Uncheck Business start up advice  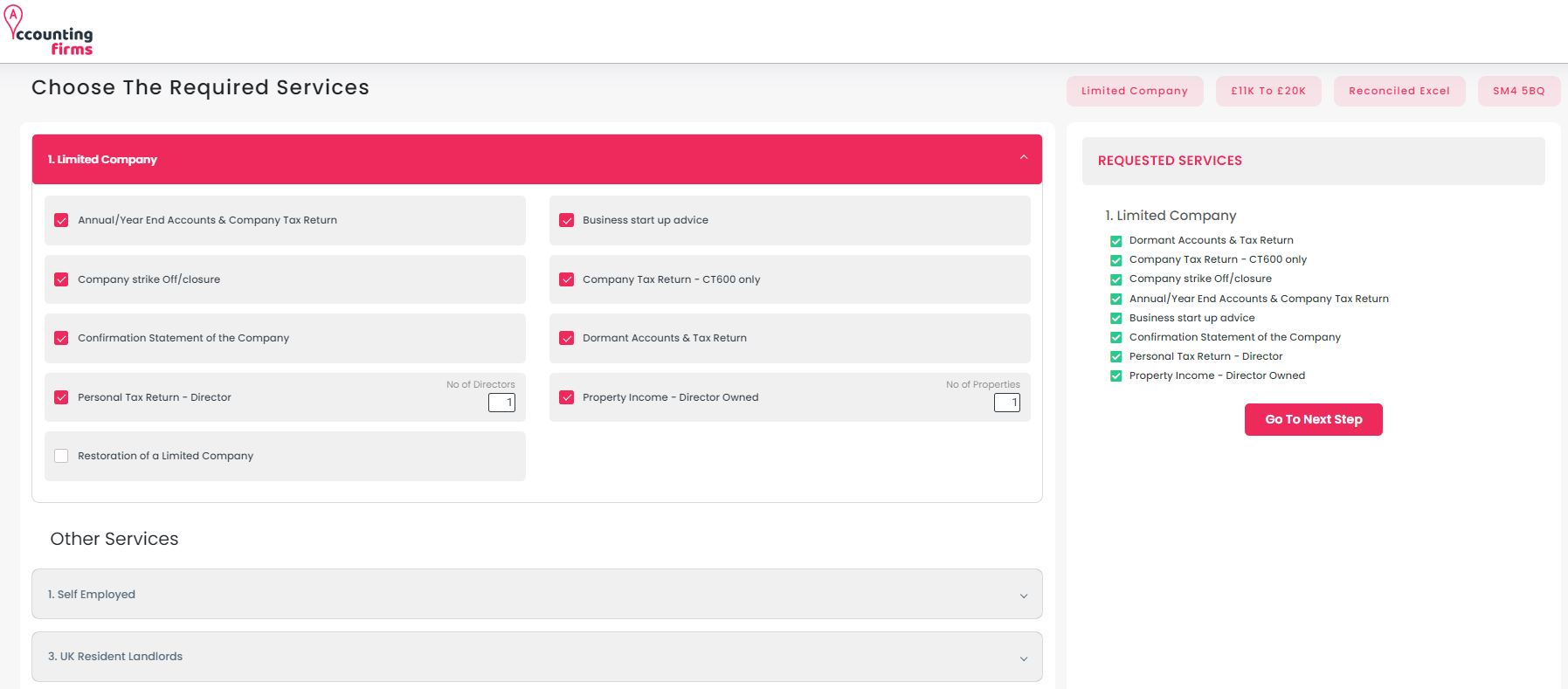[567, 220]
